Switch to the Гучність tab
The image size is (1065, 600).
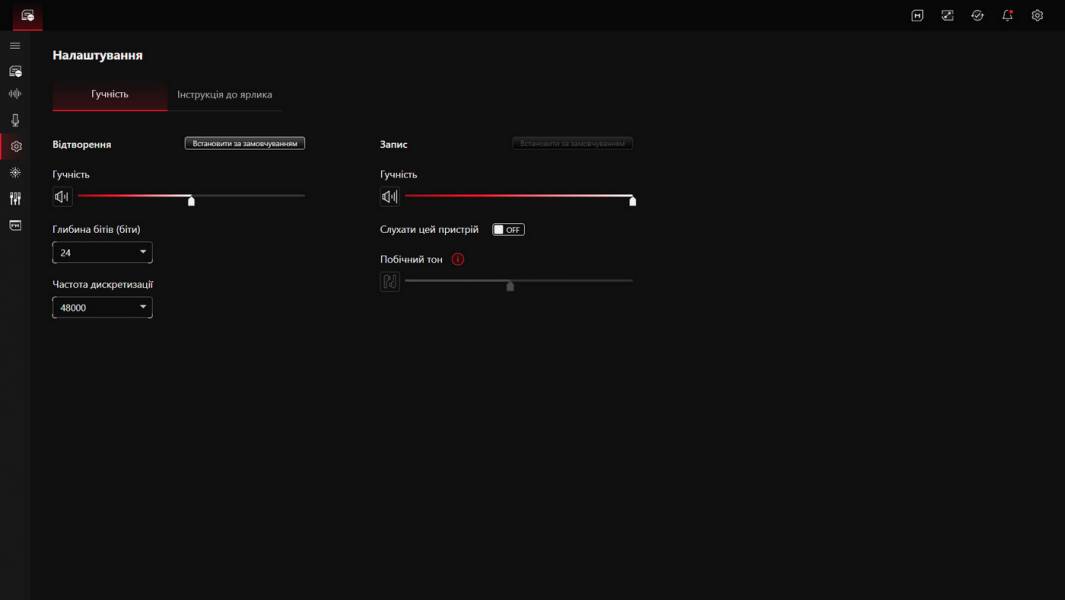point(110,94)
